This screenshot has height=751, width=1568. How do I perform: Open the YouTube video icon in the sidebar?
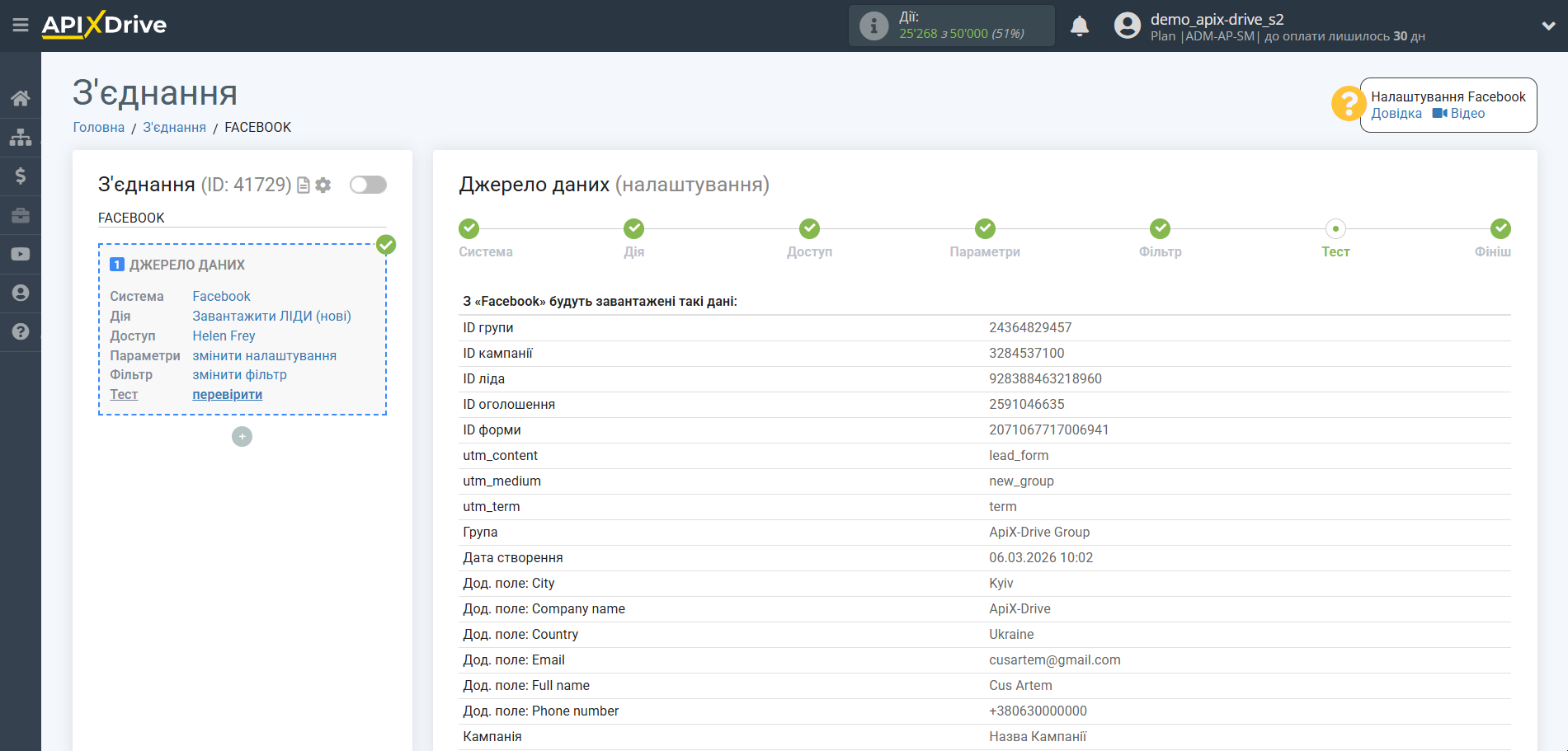coord(21,254)
